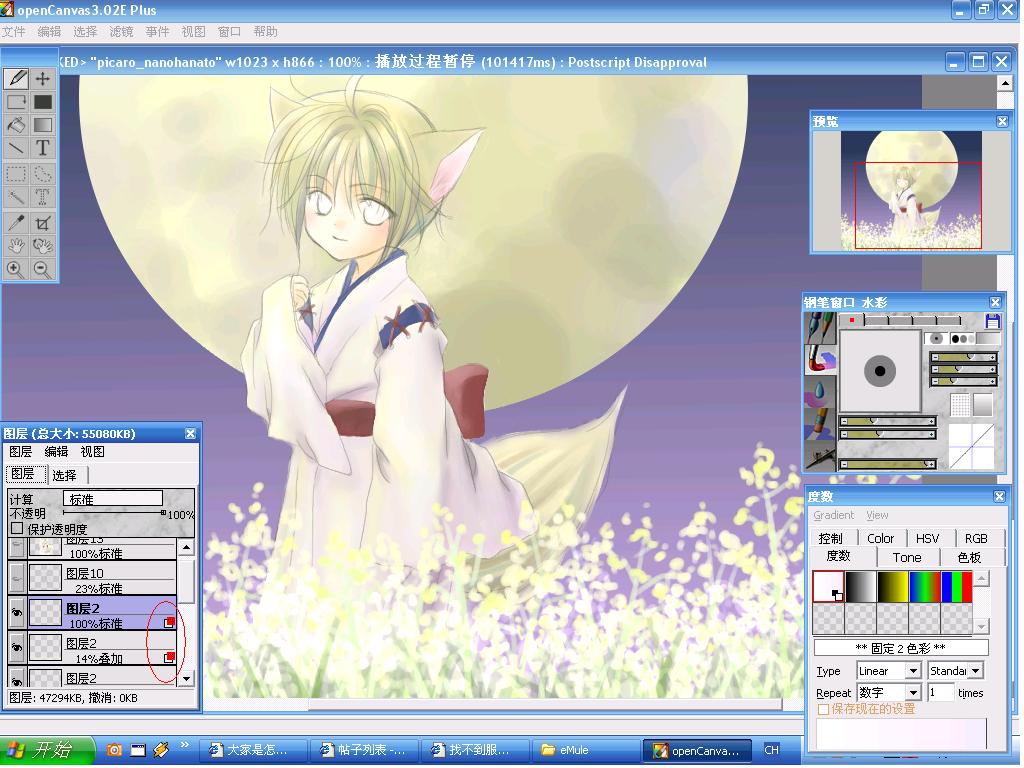The image size is (1024, 768).
Task: Open the Gradient menu in 度数 panel
Action: [x=833, y=515]
